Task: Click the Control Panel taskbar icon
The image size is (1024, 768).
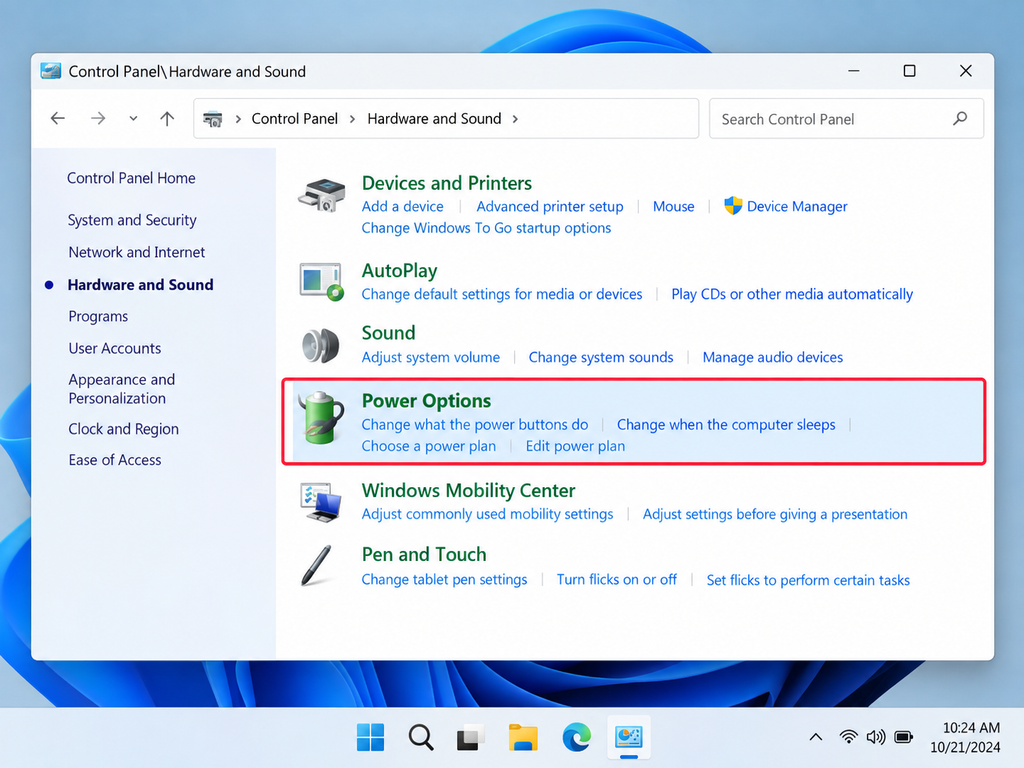Action: click(629, 737)
